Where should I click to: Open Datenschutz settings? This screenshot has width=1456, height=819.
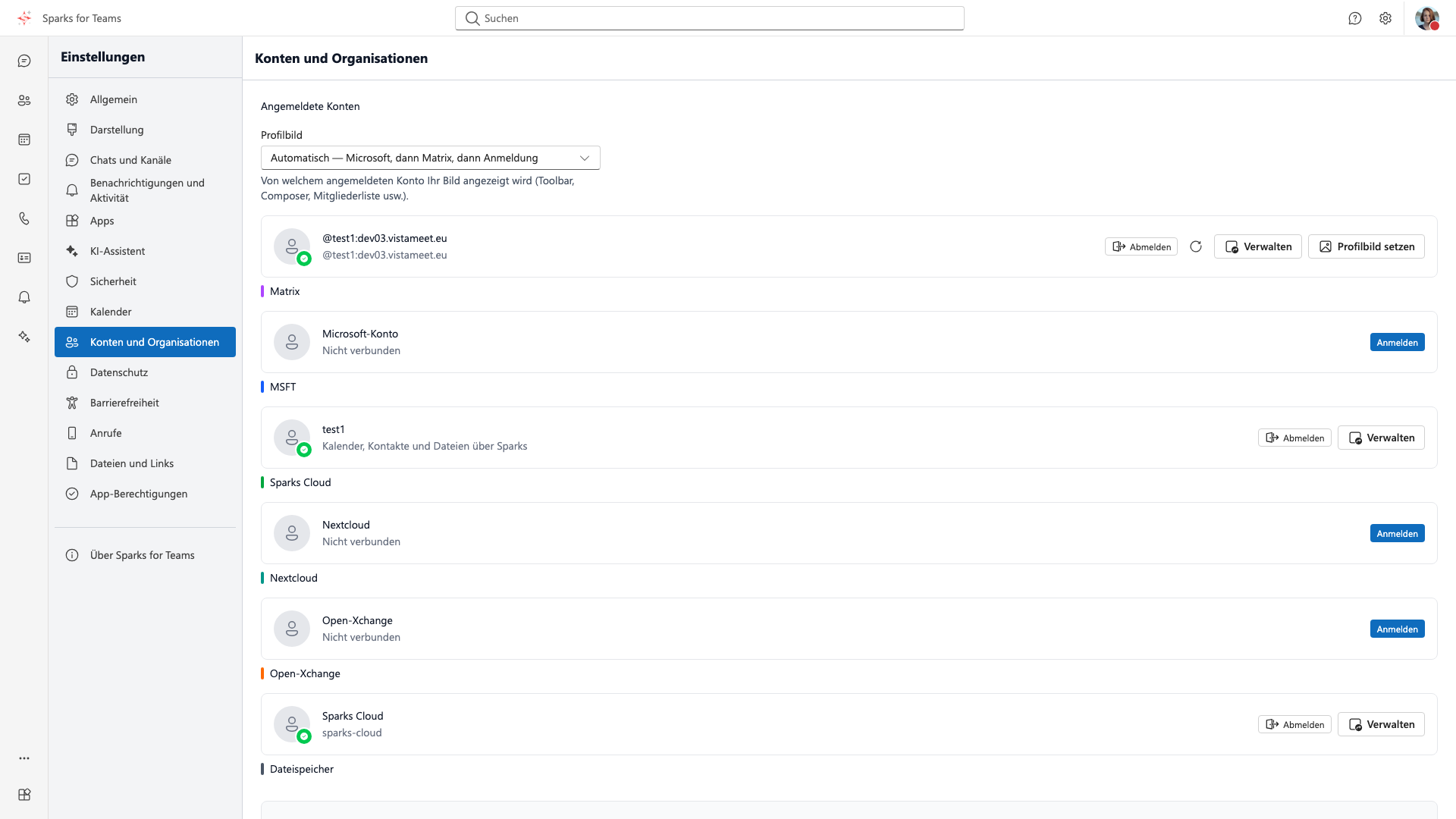[145, 372]
